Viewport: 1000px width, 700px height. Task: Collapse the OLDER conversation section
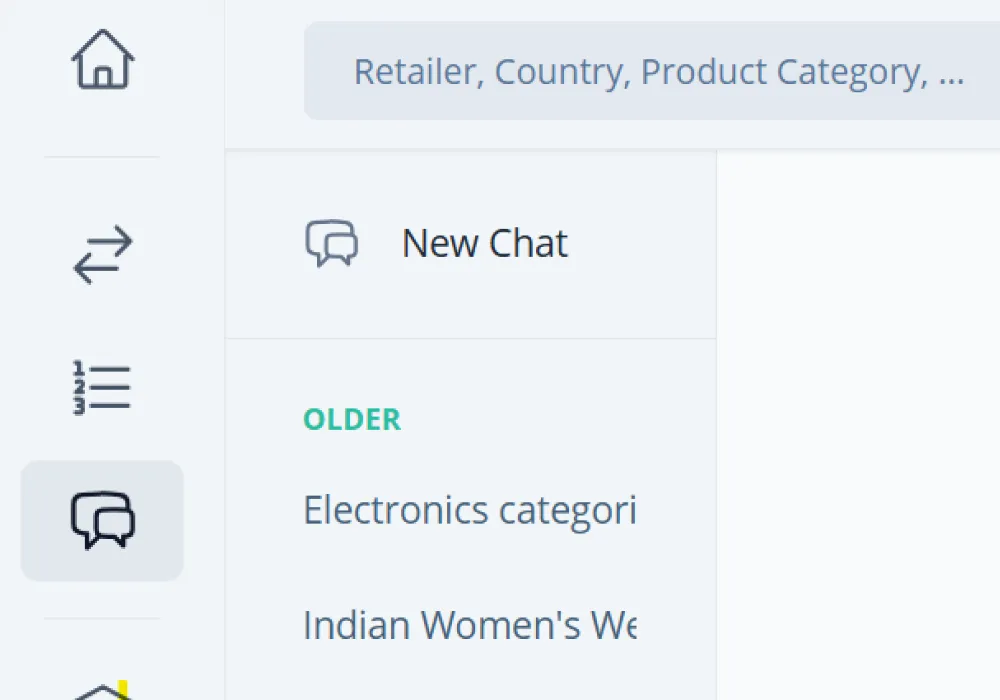pos(352,419)
